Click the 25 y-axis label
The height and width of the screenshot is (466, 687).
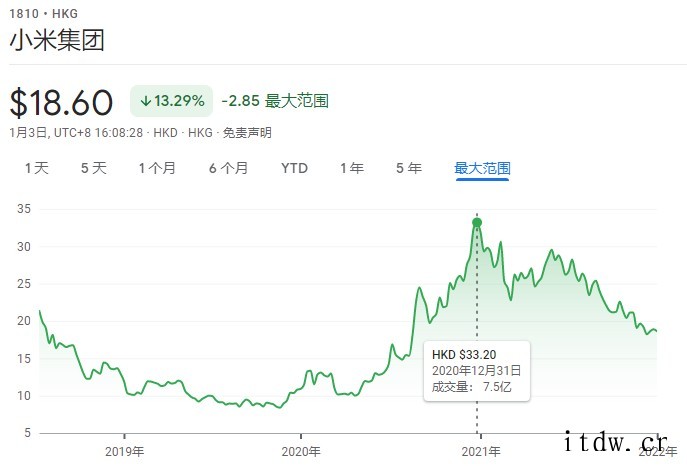click(x=24, y=284)
